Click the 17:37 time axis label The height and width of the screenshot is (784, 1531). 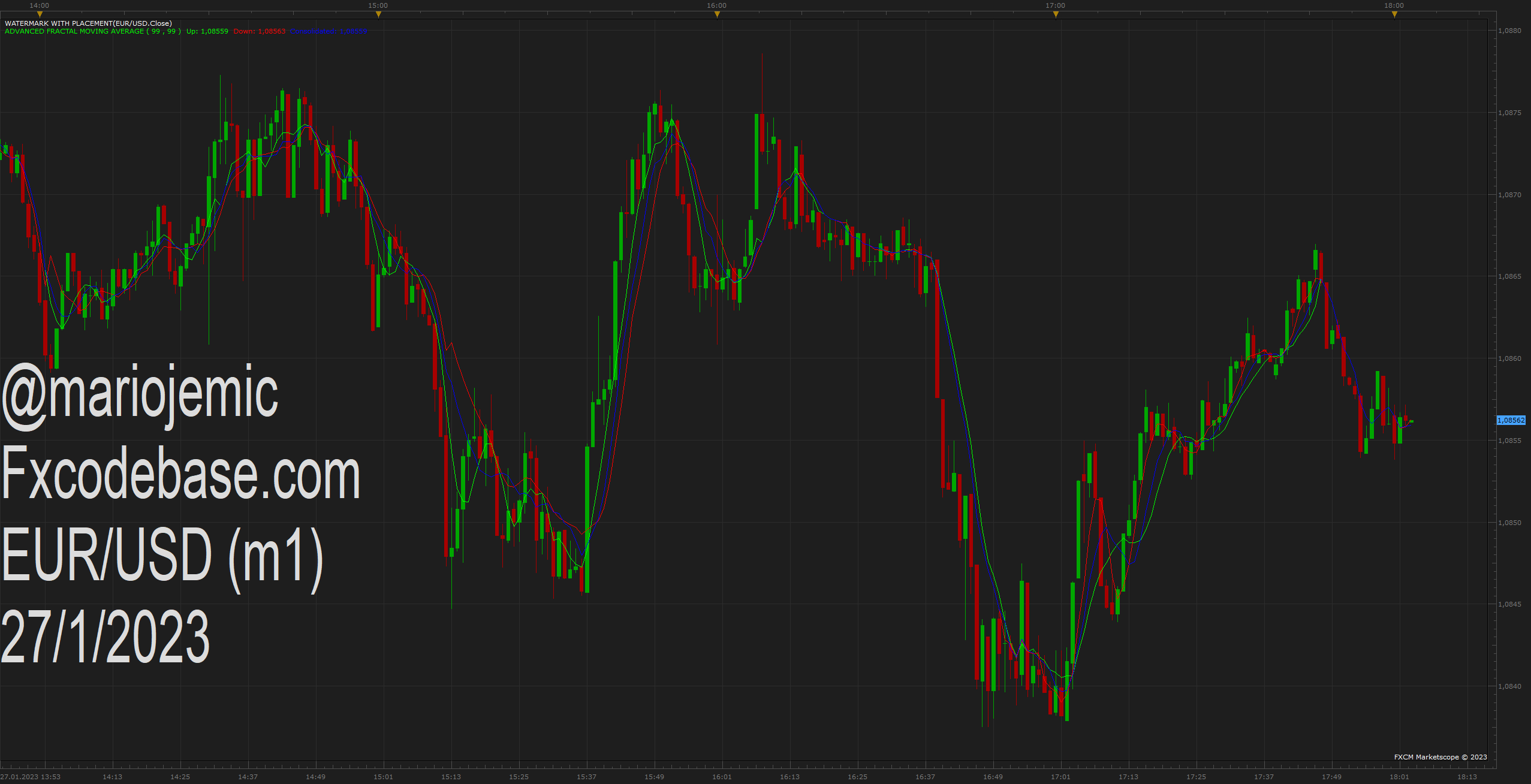pyautogui.click(x=1264, y=777)
